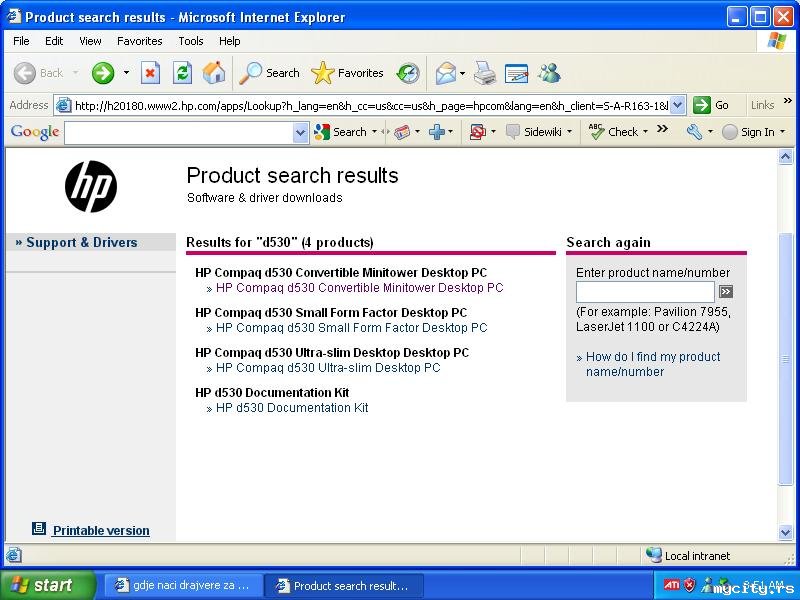Click the Support & Drivers sidebar link
800x600 pixels.
point(82,242)
